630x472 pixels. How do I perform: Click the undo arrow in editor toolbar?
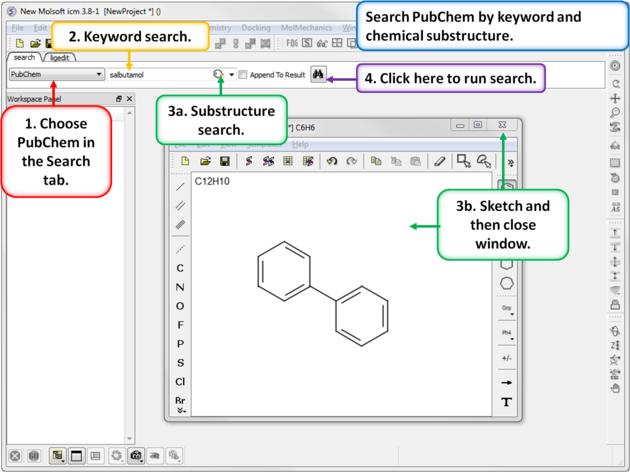[331, 161]
